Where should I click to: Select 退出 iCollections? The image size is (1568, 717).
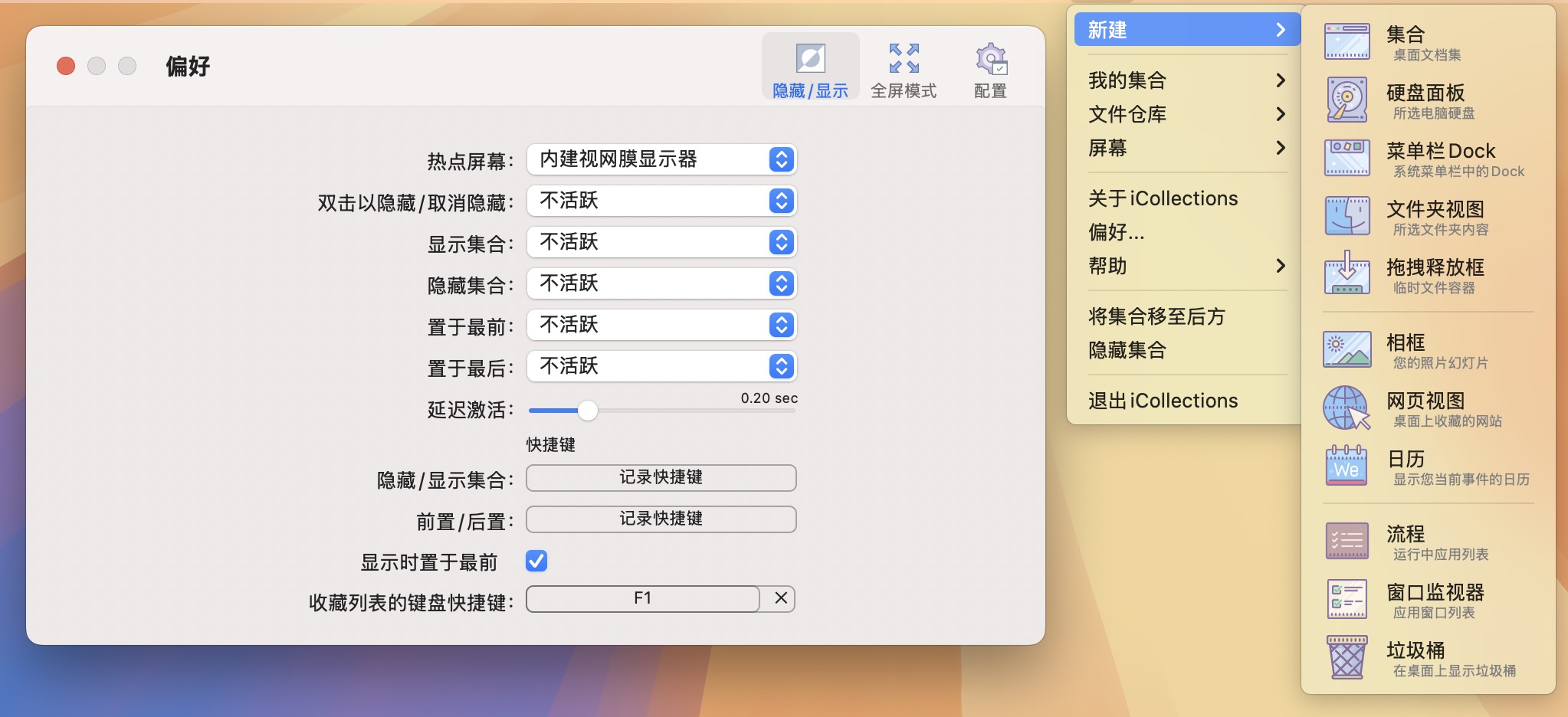(x=1163, y=400)
